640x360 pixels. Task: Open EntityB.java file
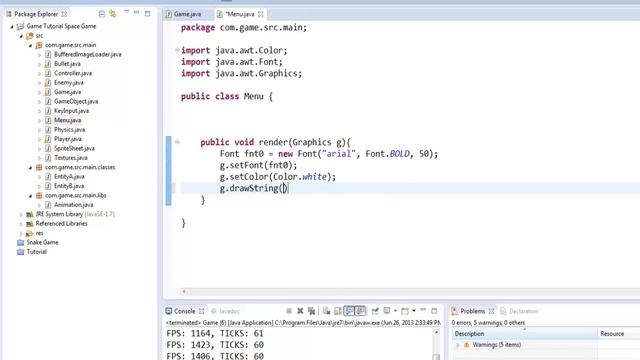click(x=69, y=186)
